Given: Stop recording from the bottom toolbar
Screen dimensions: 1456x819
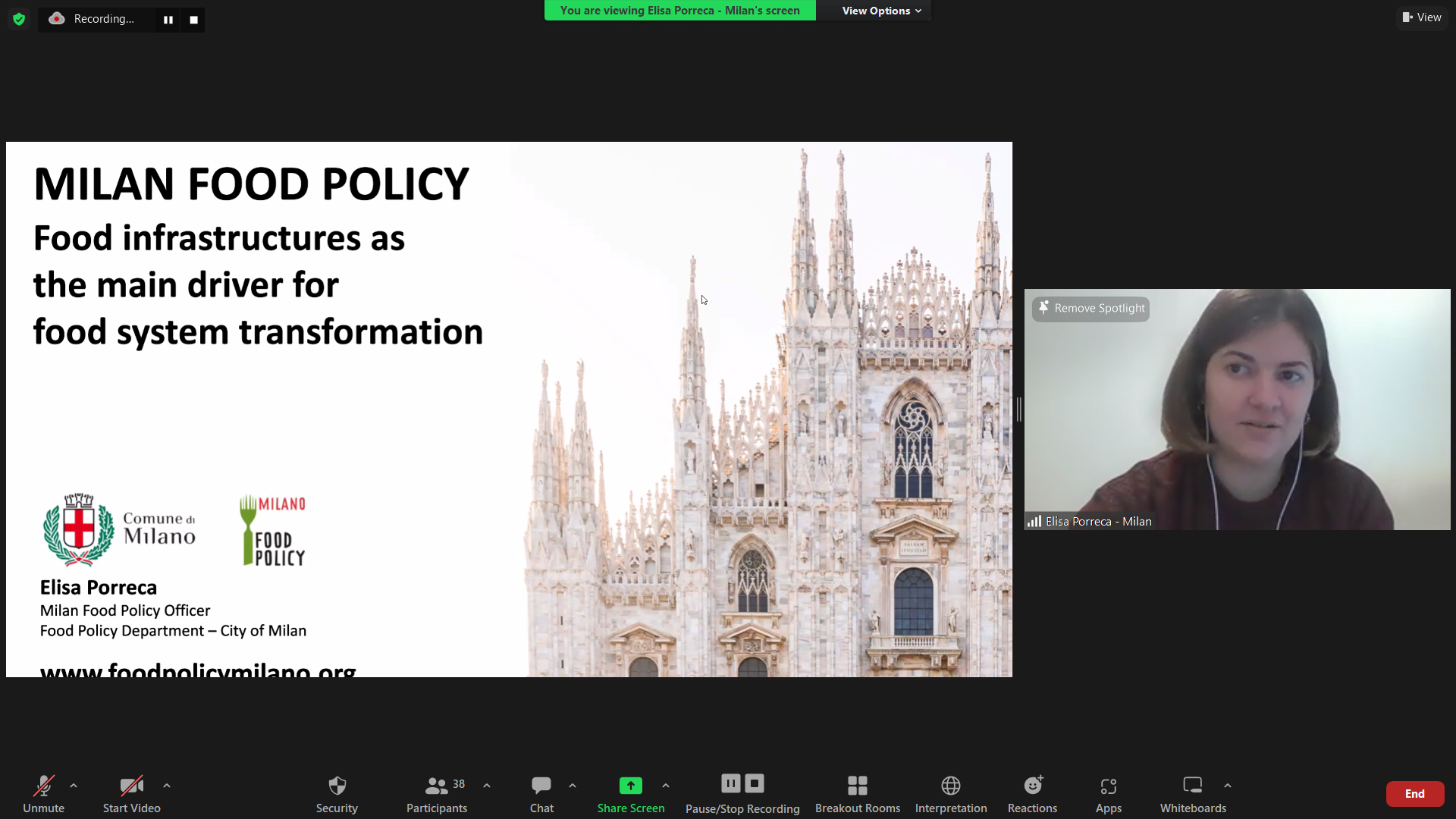Looking at the screenshot, I should pos(755,783).
